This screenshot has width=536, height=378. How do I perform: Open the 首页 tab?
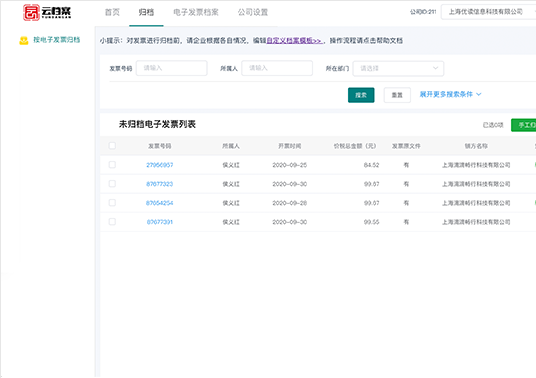click(112, 12)
